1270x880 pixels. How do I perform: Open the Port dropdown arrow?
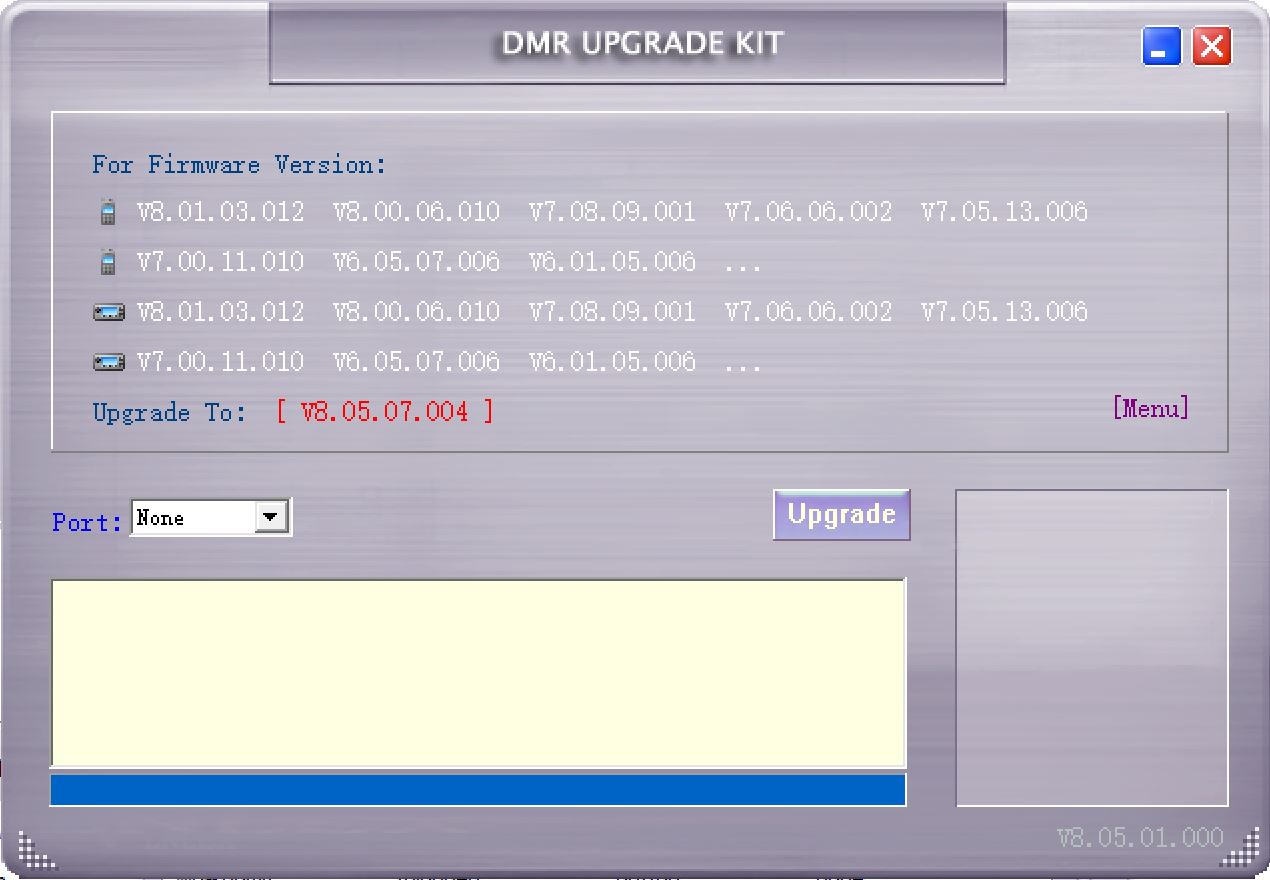271,518
